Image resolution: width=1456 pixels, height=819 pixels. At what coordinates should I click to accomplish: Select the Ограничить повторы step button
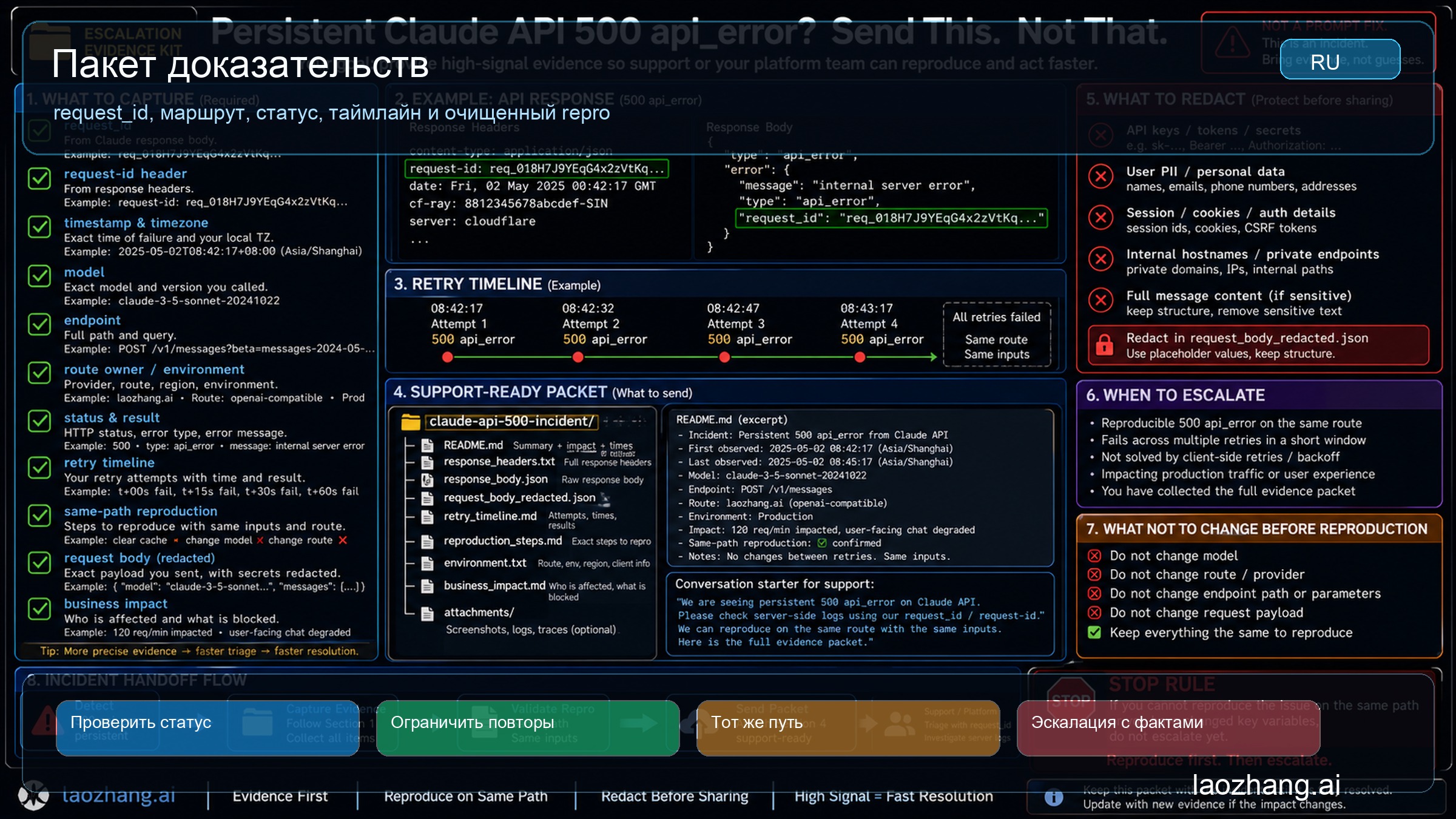click(x=528, y=728)
